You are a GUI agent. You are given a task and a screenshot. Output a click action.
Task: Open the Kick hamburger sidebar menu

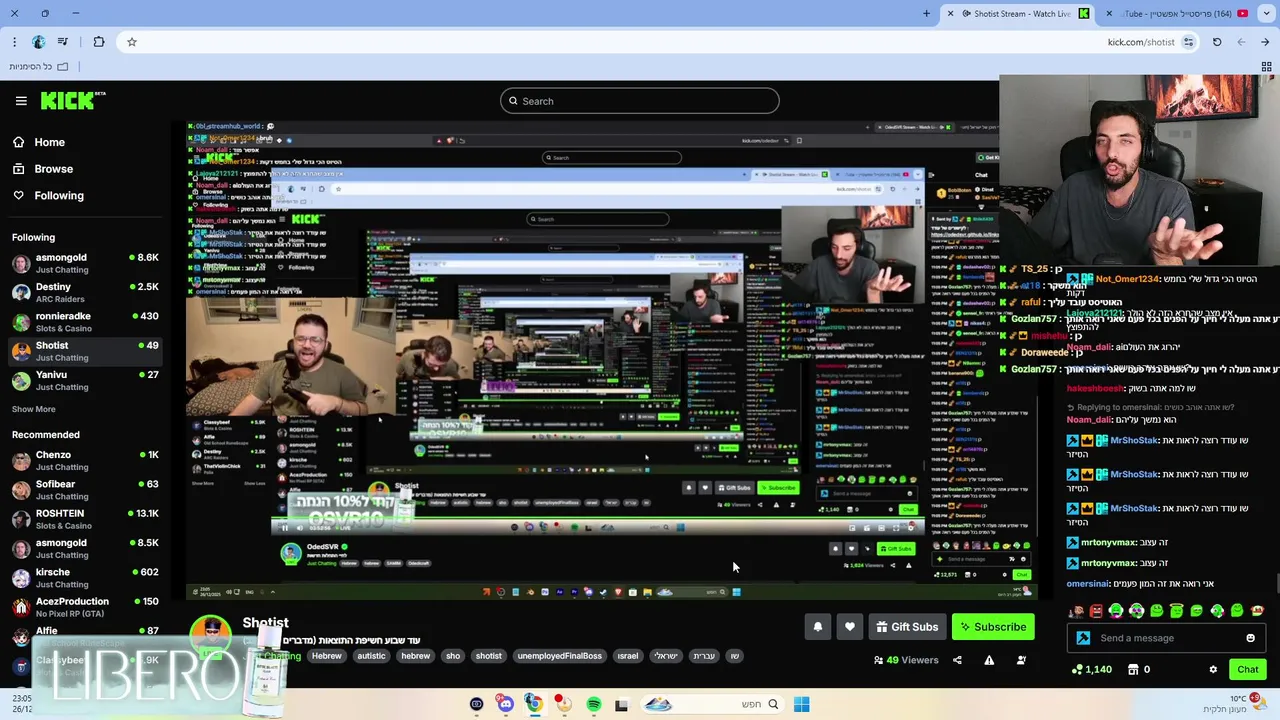[x=21, y=101]
